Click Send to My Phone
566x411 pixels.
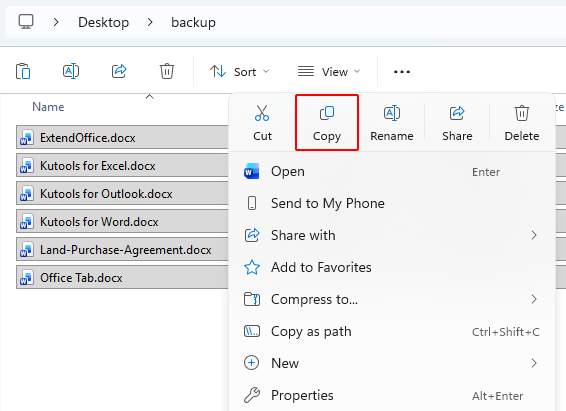[392, 203]
